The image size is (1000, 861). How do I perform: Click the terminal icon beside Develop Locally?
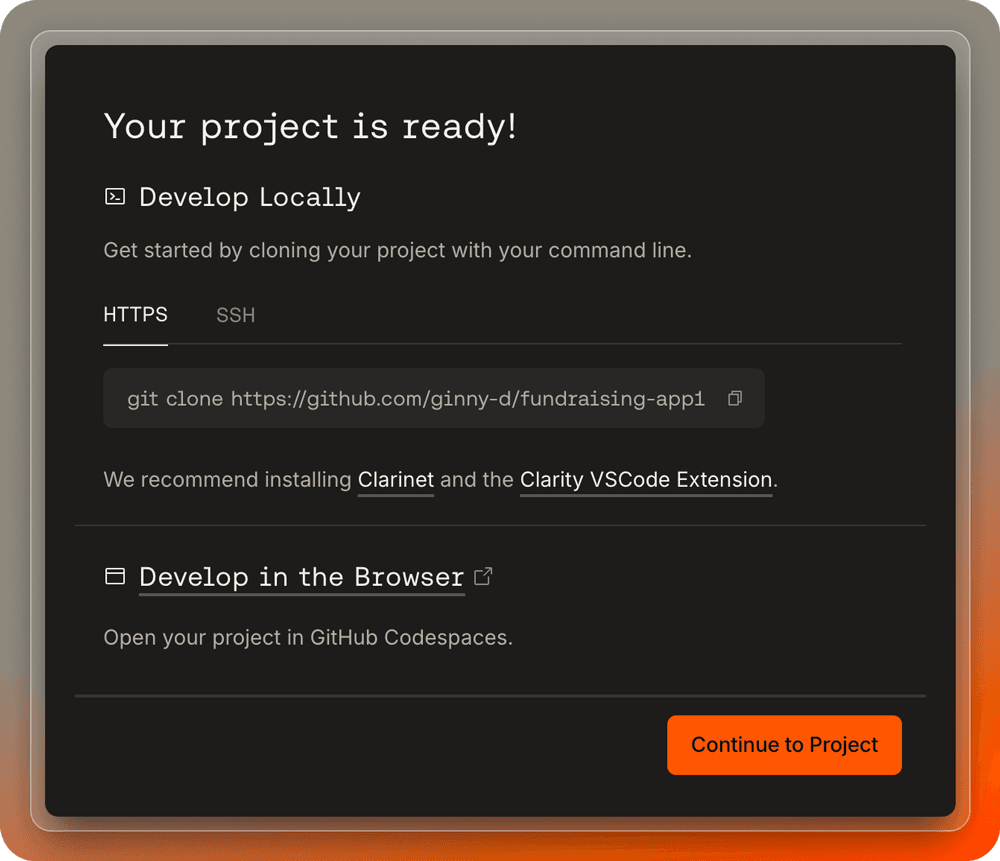(115, 197)
